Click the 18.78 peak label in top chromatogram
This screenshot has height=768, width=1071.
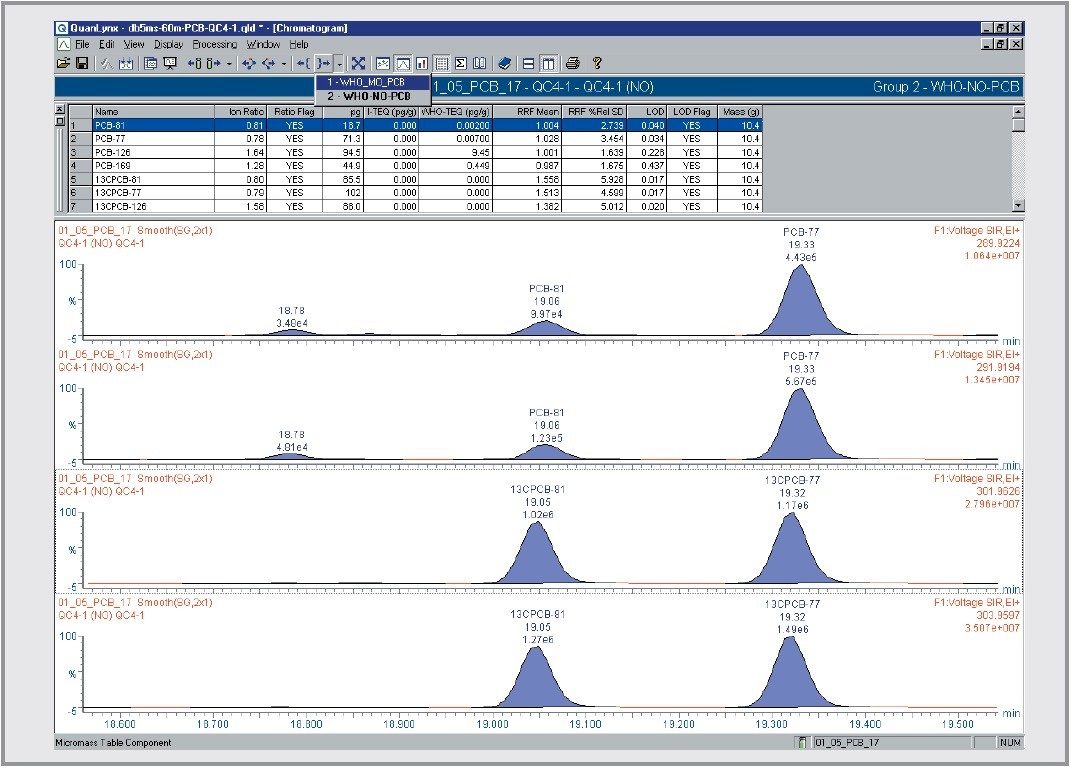point(292,310)
